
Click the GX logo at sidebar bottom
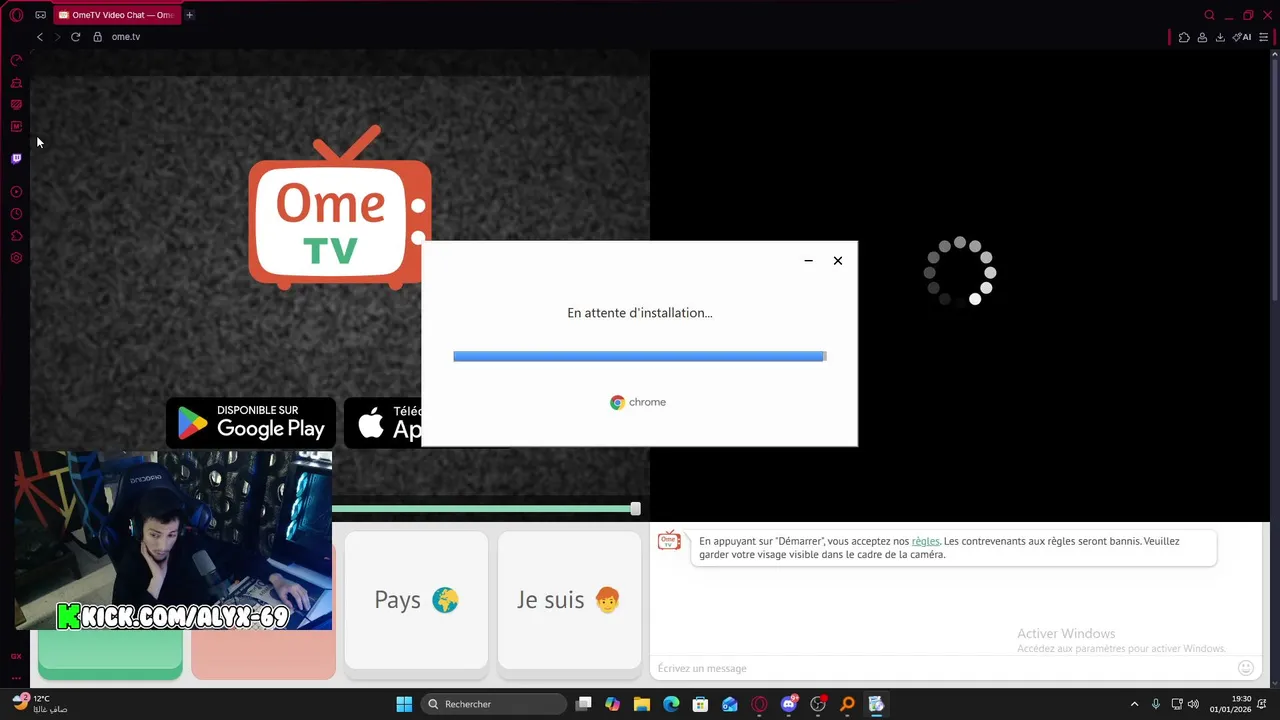coord(16,656)
